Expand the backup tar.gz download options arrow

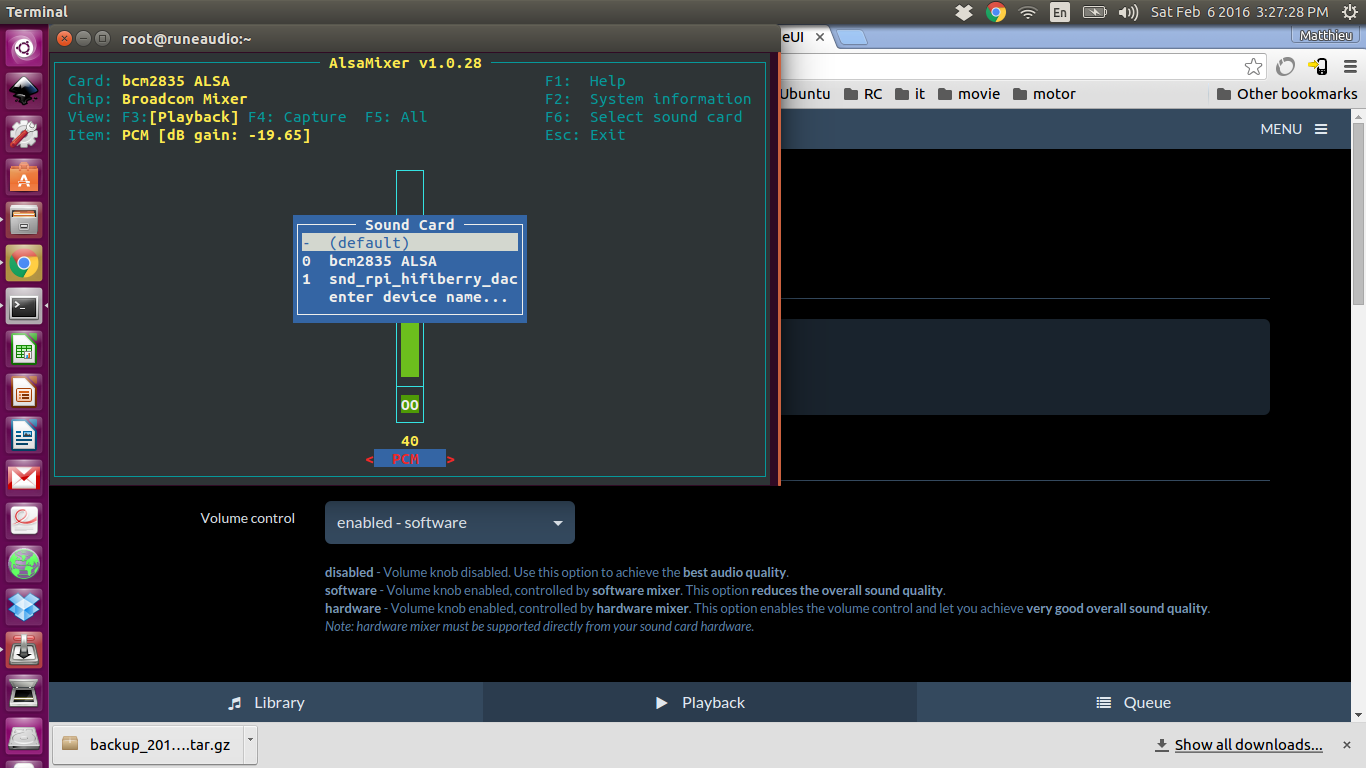[250, 744]
